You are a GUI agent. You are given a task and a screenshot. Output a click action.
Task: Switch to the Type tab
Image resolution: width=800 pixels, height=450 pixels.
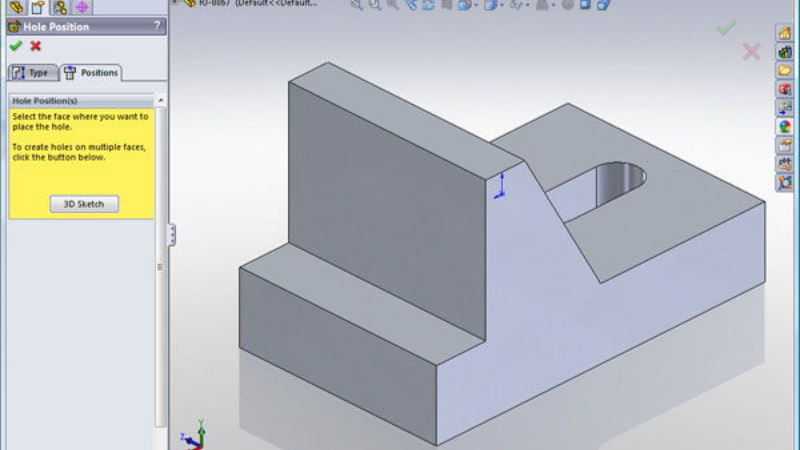pyautogui.click(x=32, y=73)
